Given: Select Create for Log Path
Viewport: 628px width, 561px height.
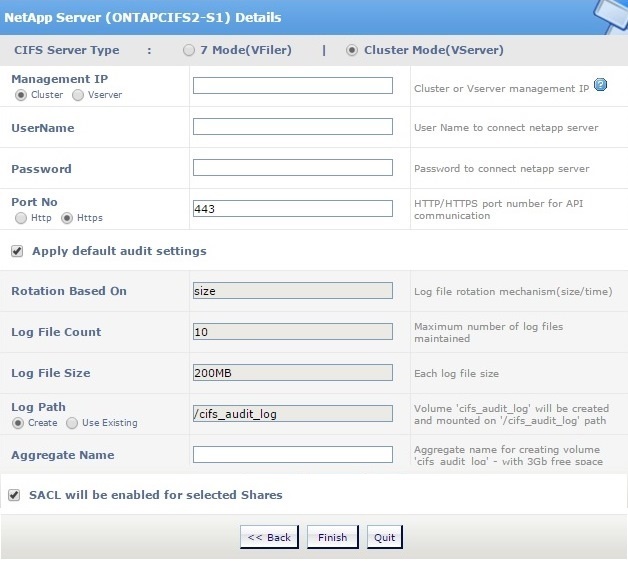Looking at the screenshot, I should [x=18, y=423].
